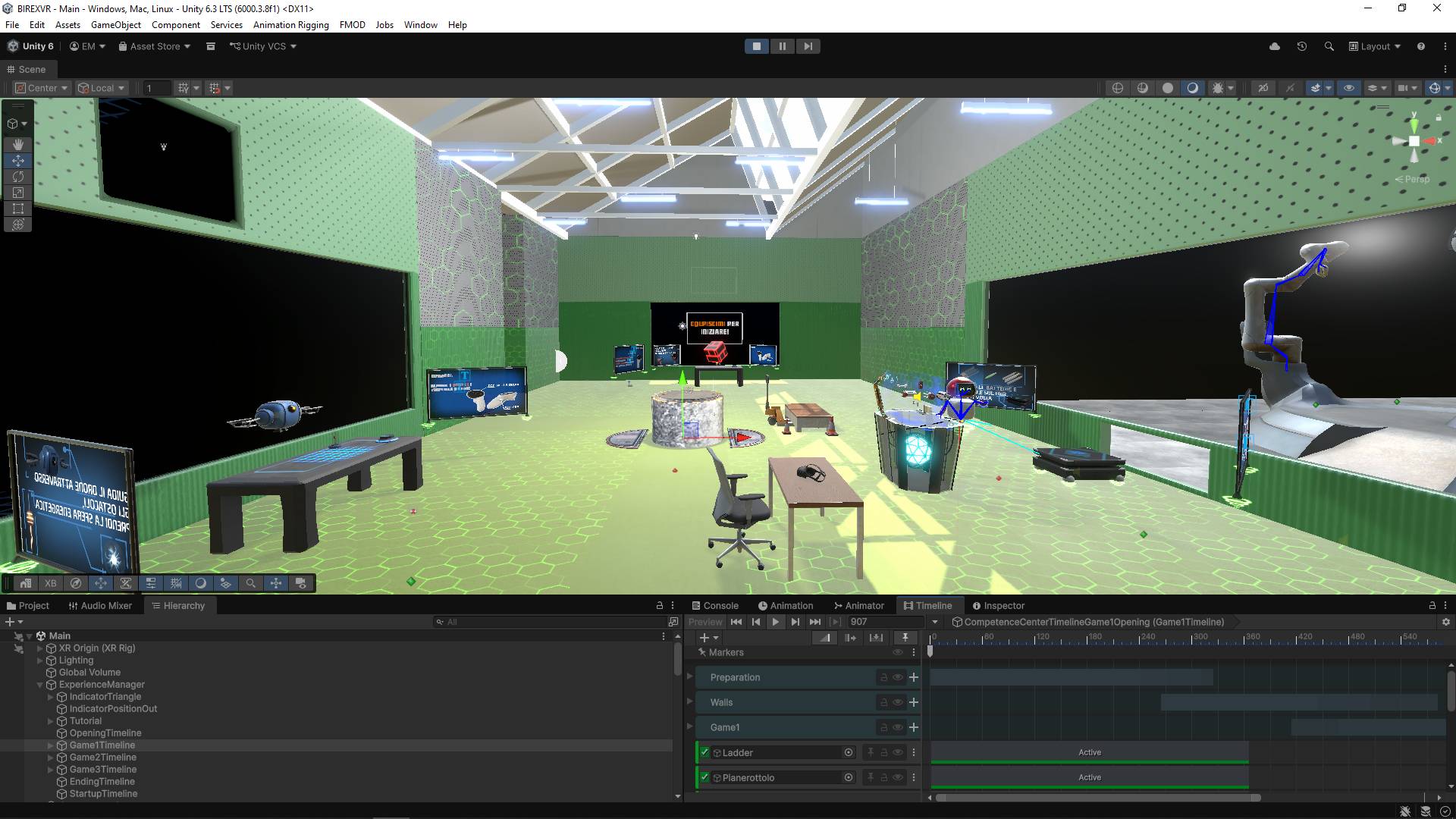Open the Center pivot mode dropdown
The width and height of the screenshot is (1456, 819).
click(42, 88)
